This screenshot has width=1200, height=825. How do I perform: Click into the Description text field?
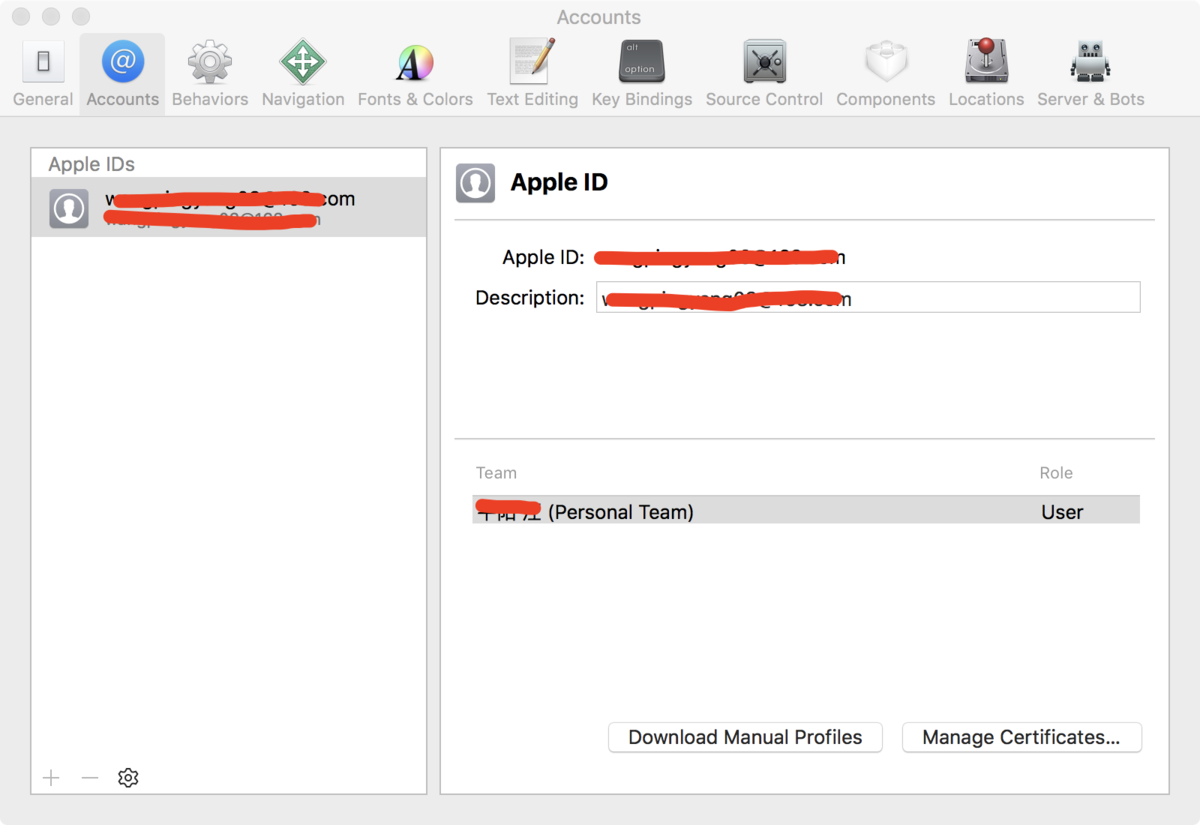(x=868, y=297)
